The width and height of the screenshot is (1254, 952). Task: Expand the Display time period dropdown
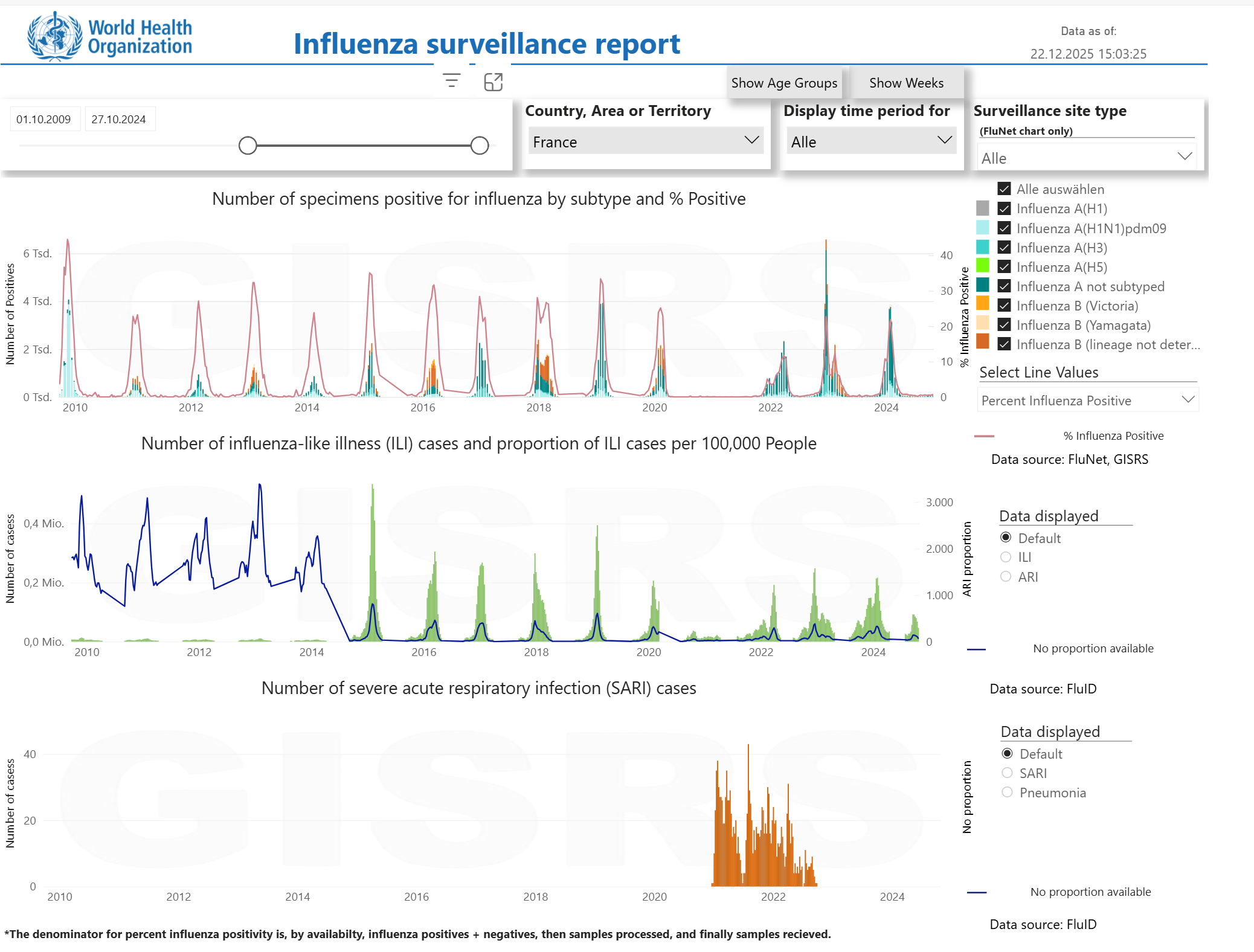870,141
